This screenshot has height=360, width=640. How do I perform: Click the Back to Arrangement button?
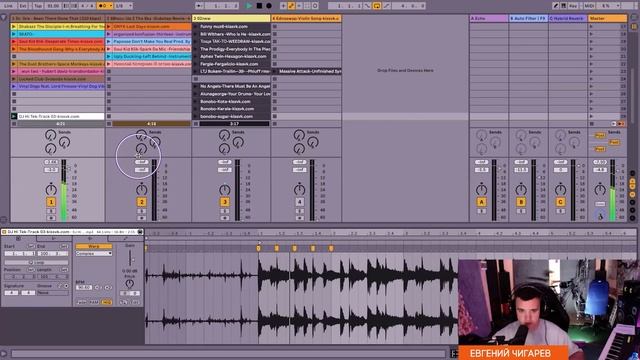(622, 124)
